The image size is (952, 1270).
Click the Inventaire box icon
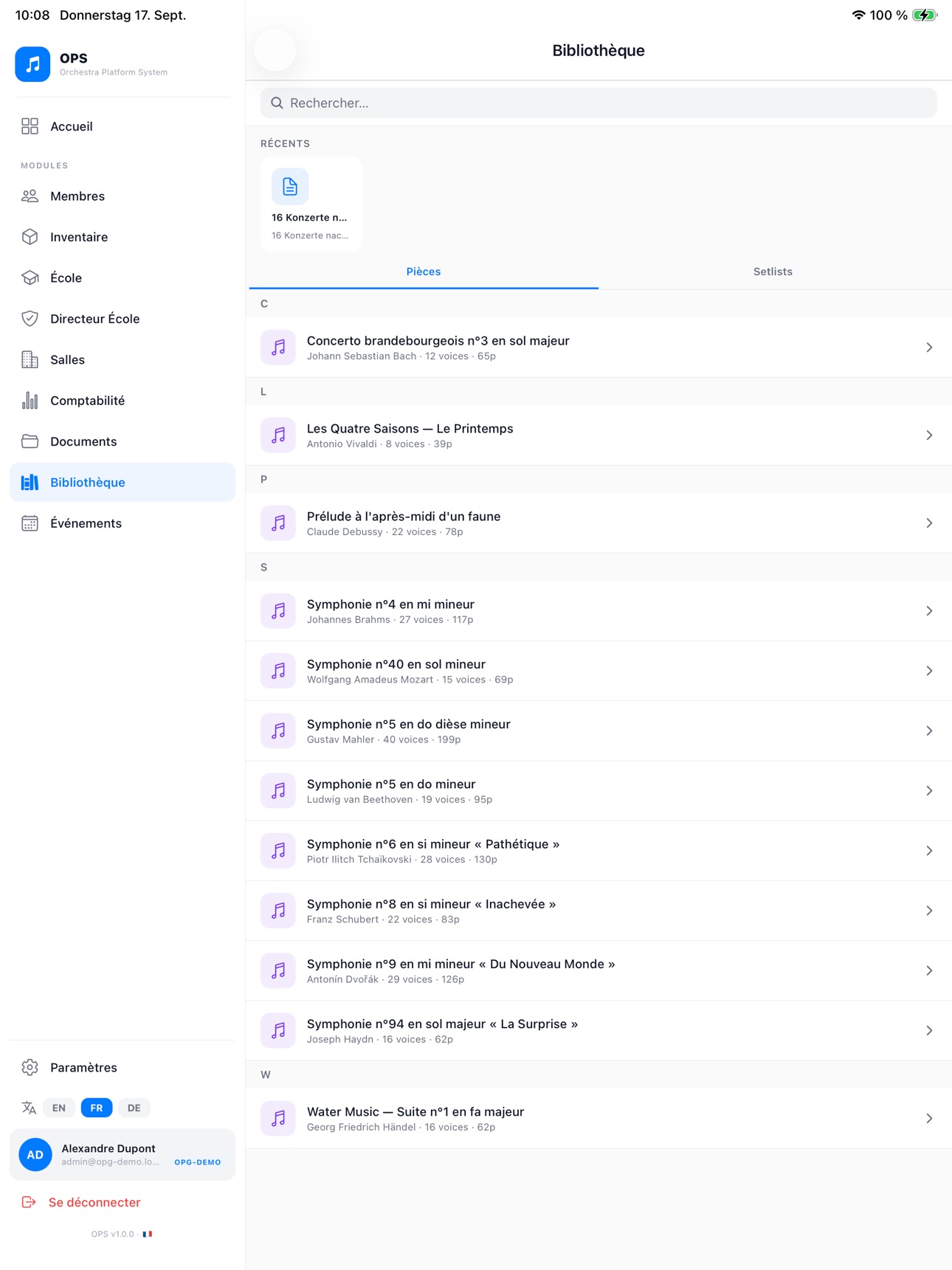pyautogui.click(x=30, y=237)
